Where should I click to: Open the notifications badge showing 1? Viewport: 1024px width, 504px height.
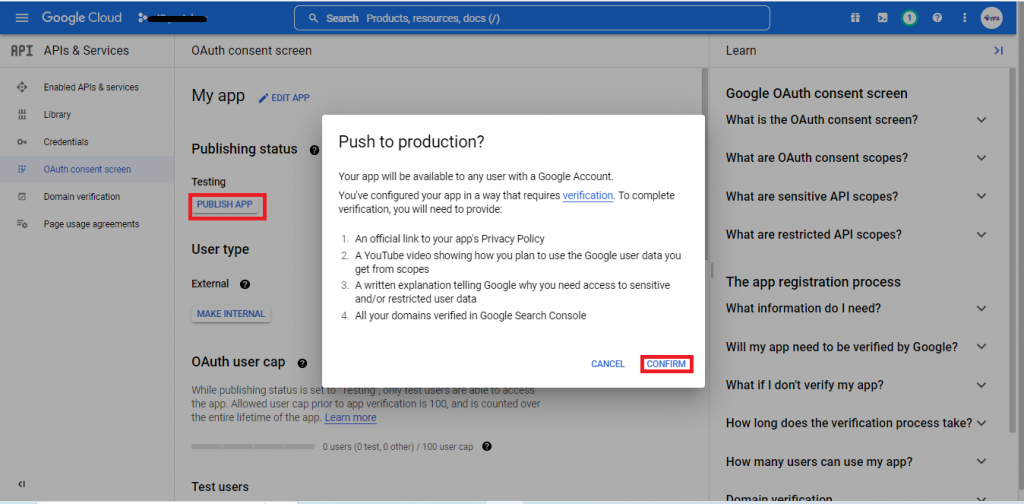[x=909, y=18]
